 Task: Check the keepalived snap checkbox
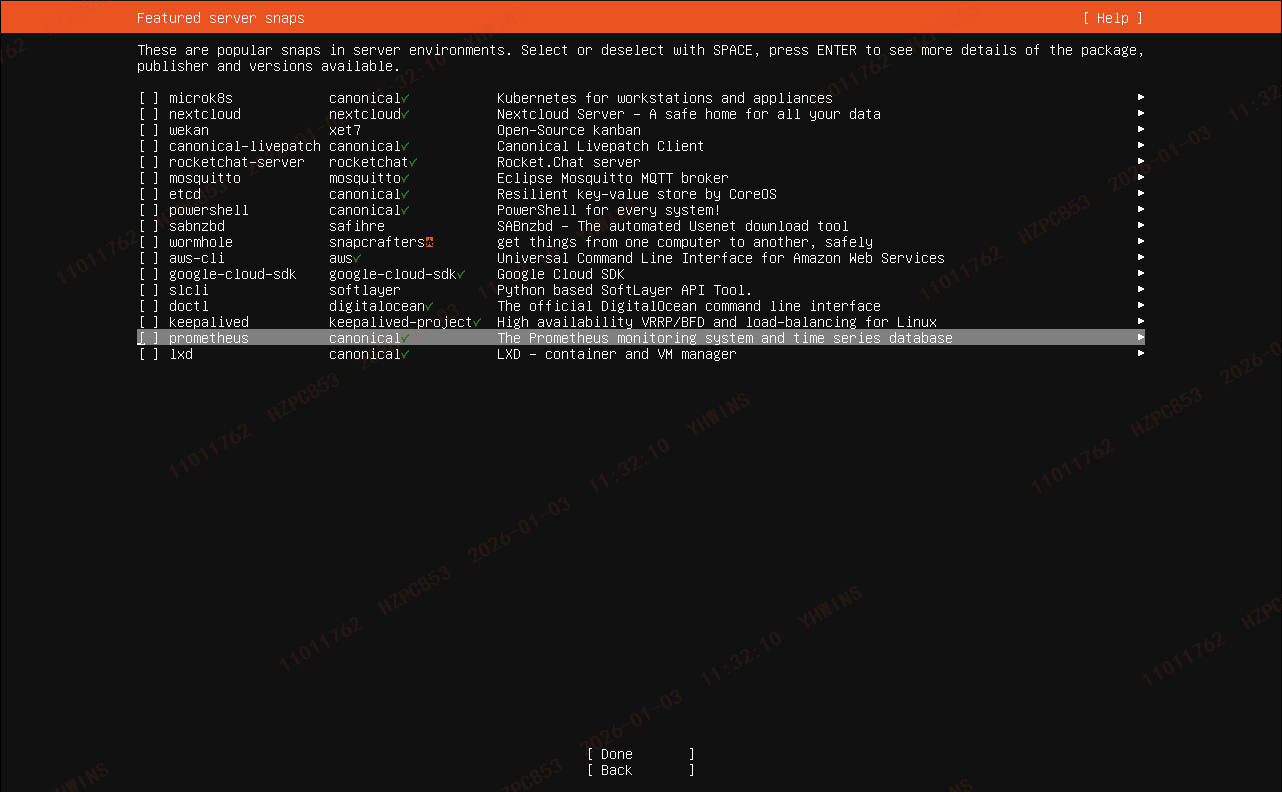[x=148, y=322]
